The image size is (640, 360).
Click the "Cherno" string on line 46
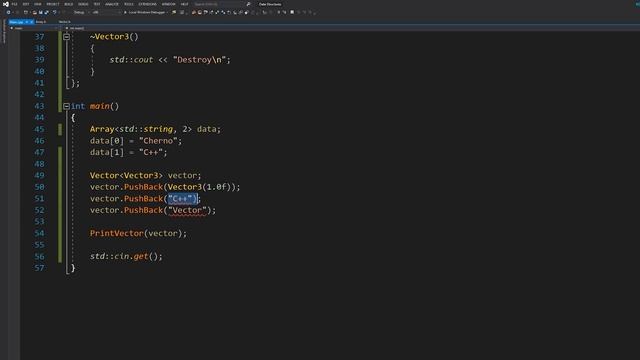pos(158,141)
